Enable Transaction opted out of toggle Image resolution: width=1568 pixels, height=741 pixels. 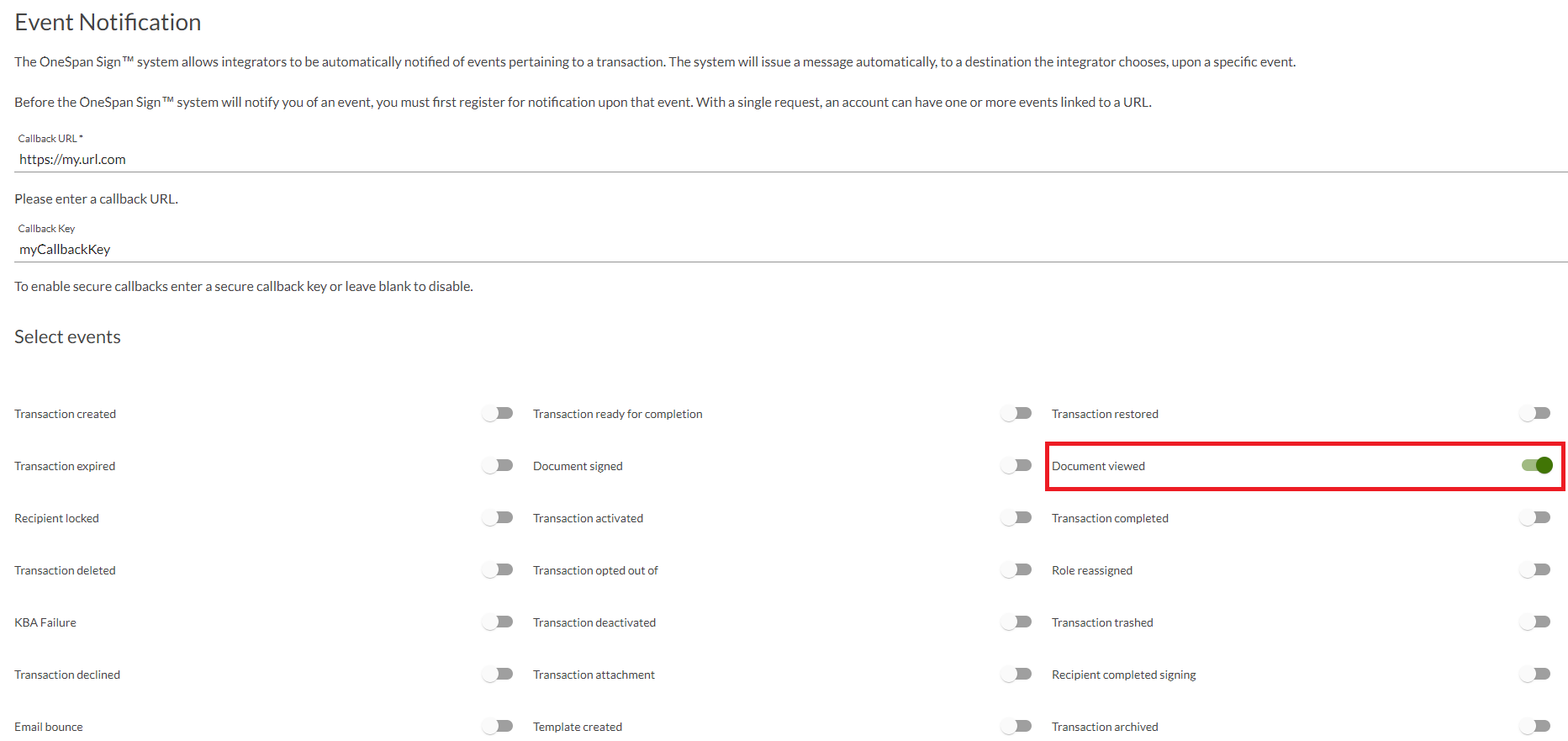coord(1016,569)
